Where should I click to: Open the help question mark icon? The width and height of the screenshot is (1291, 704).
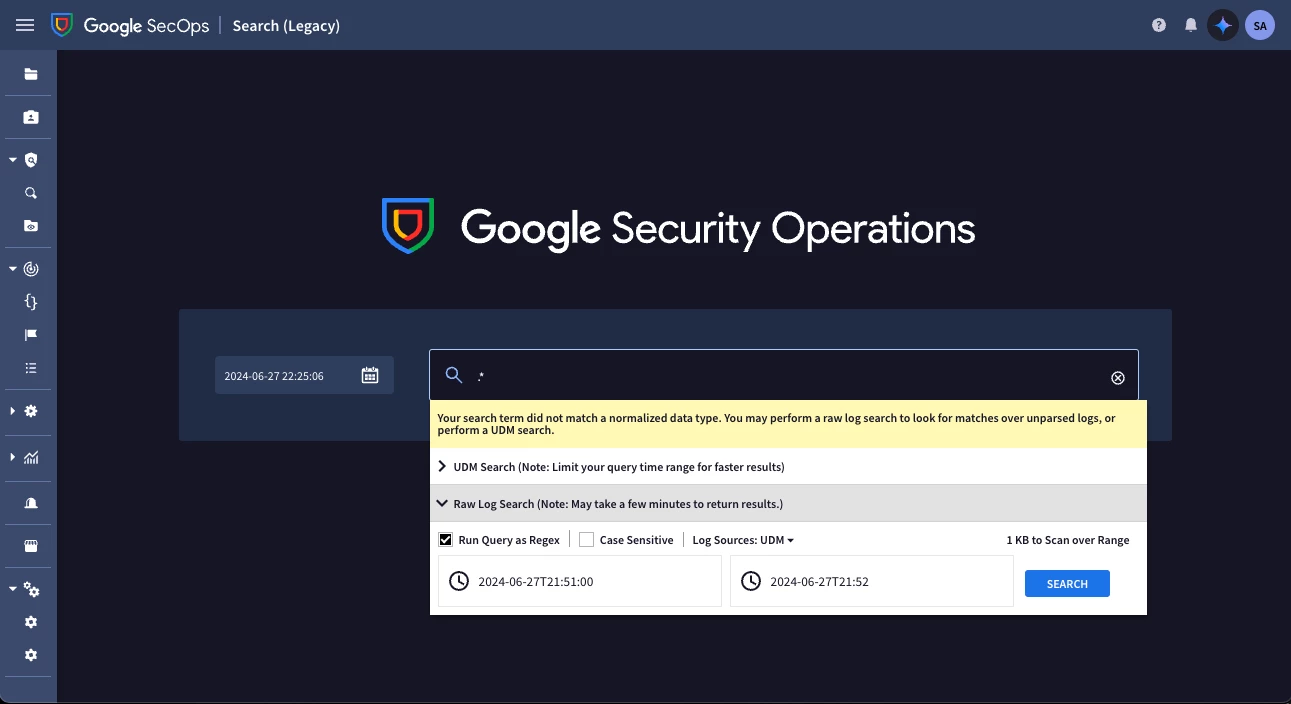(1159, 25)
